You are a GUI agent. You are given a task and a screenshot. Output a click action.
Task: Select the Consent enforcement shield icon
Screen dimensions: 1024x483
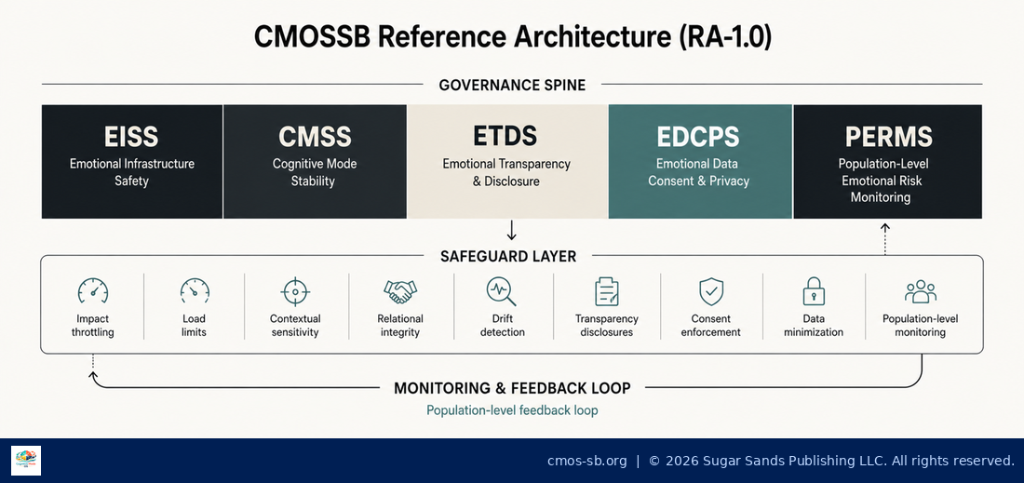pyautogui.click(x=711, y=291)
